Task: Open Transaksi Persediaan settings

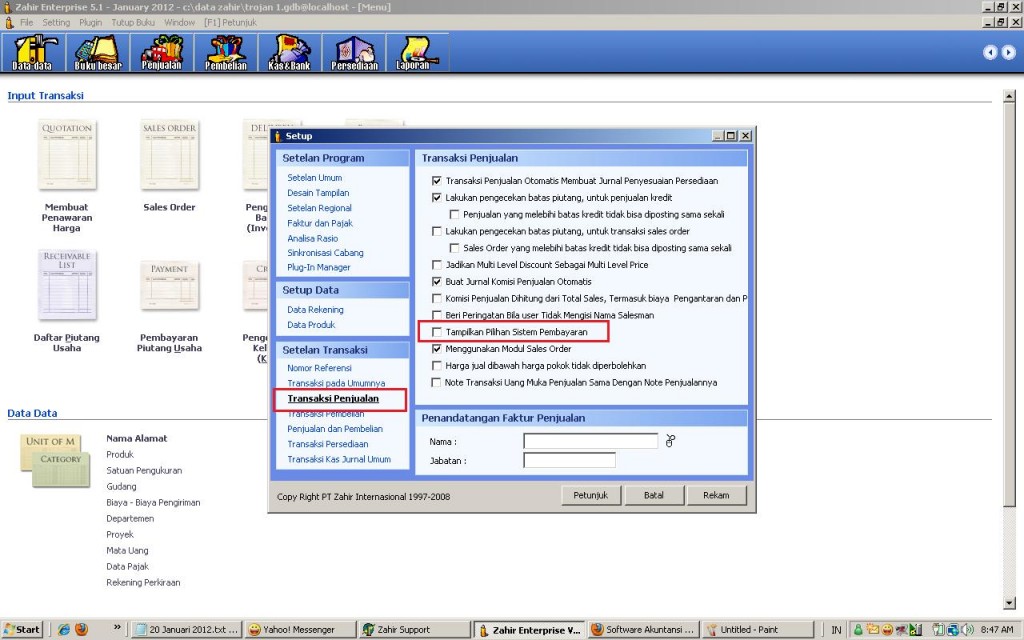Action: pyautogui.click(x=328, y=444)
